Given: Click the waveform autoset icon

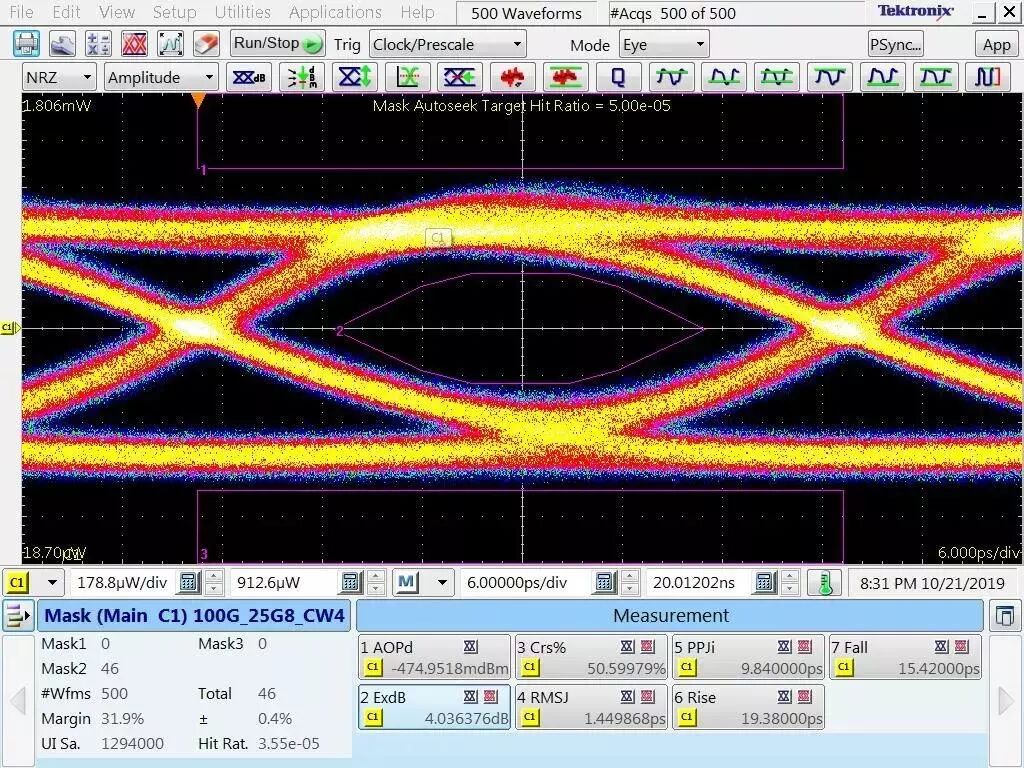Looking at the screenshot, I should (170, 44).
